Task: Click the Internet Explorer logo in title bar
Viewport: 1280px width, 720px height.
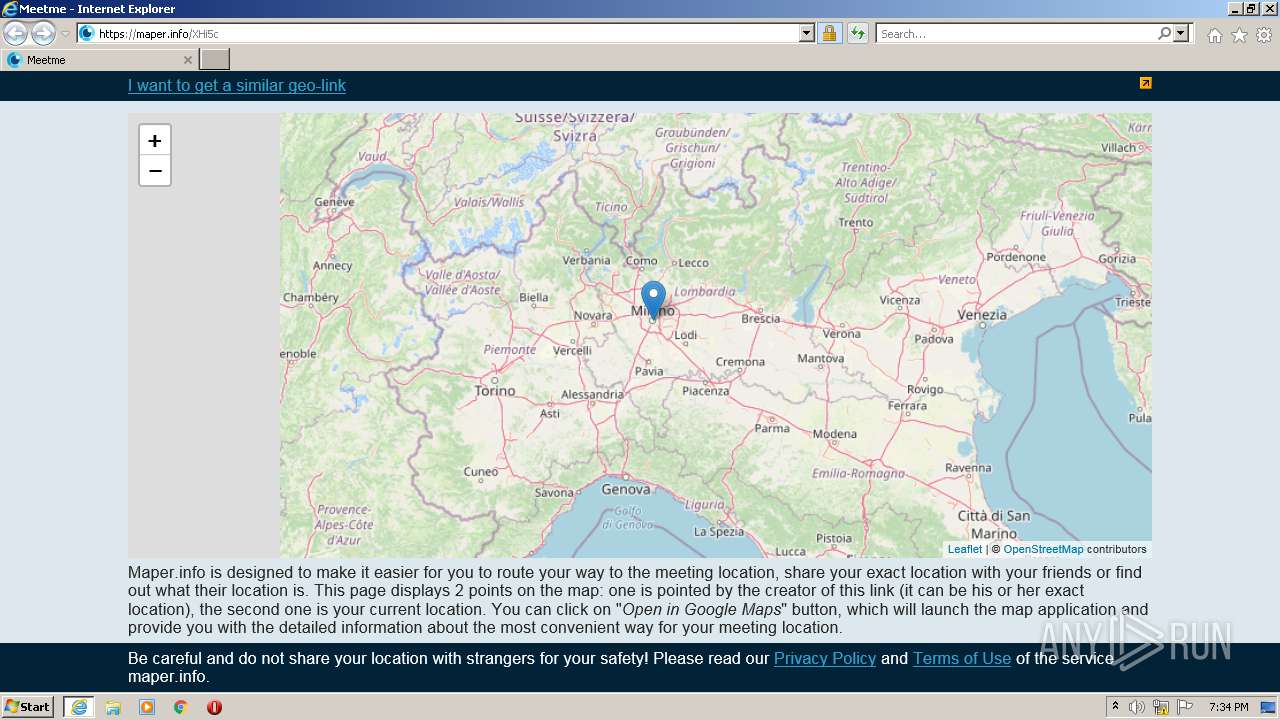Action: pyautogui.click(x=10, y=9)
